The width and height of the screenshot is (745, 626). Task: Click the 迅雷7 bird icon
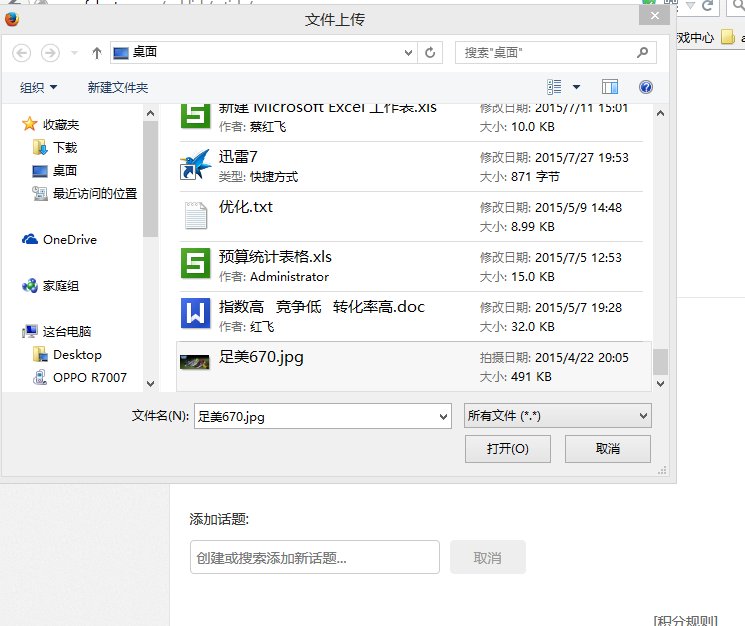click(x=195, y=164)
